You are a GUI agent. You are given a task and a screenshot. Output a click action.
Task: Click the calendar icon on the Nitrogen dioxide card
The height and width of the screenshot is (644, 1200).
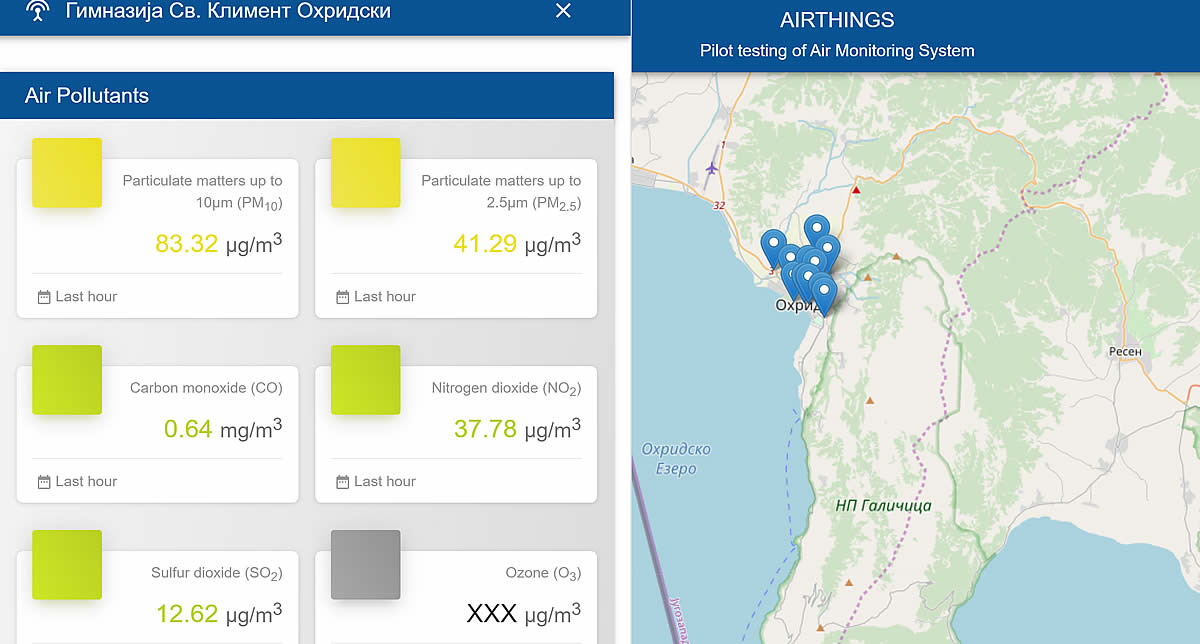[x=342, y=482]
